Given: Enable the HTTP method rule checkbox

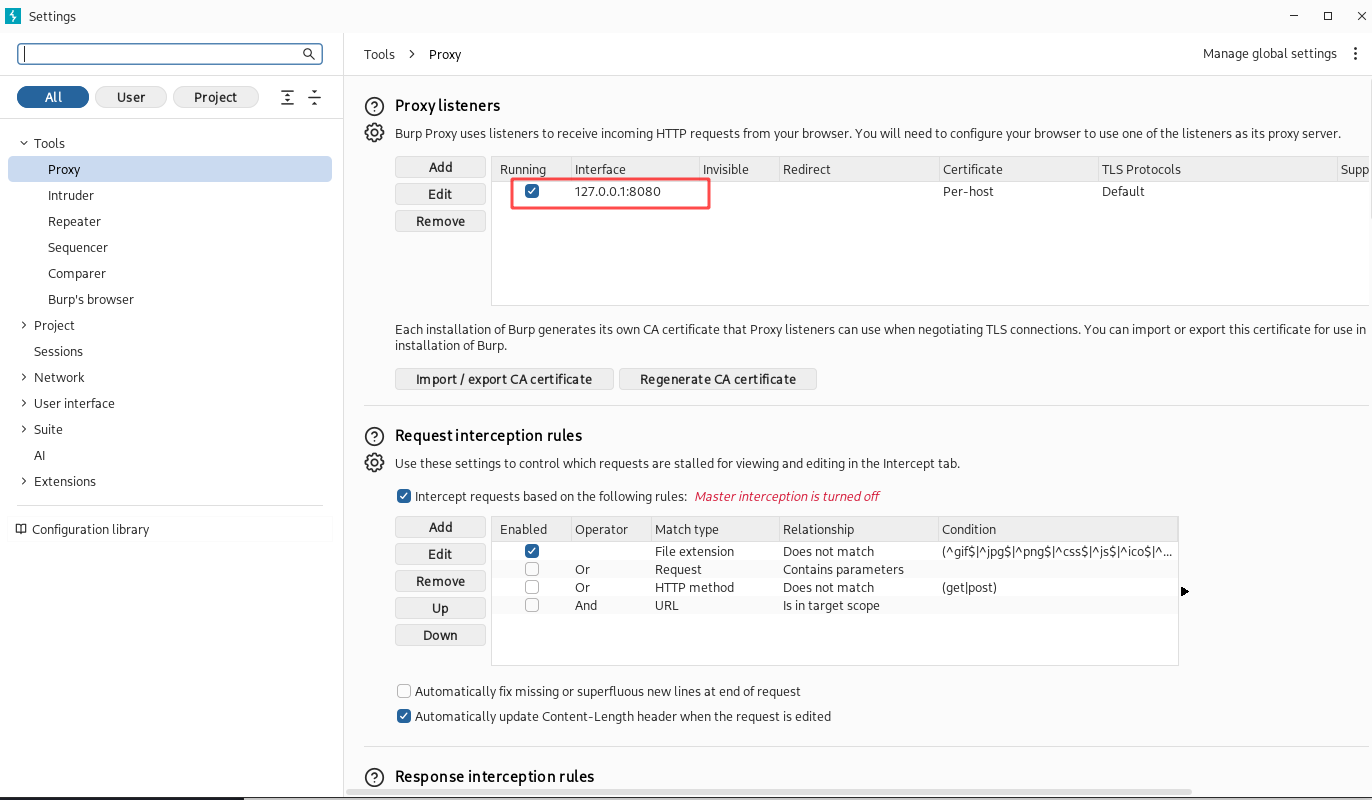Looking at the screenshot, I should [532, 587].
